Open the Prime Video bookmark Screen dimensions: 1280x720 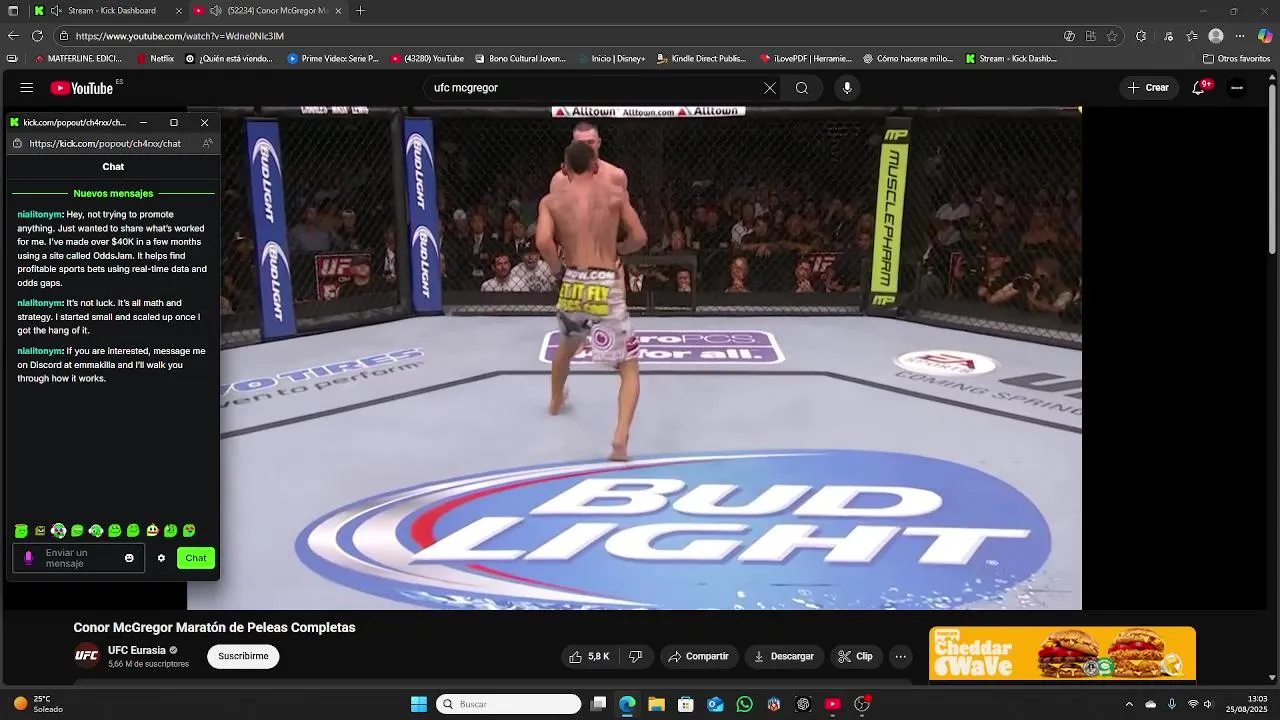click(x=333, y=59)
